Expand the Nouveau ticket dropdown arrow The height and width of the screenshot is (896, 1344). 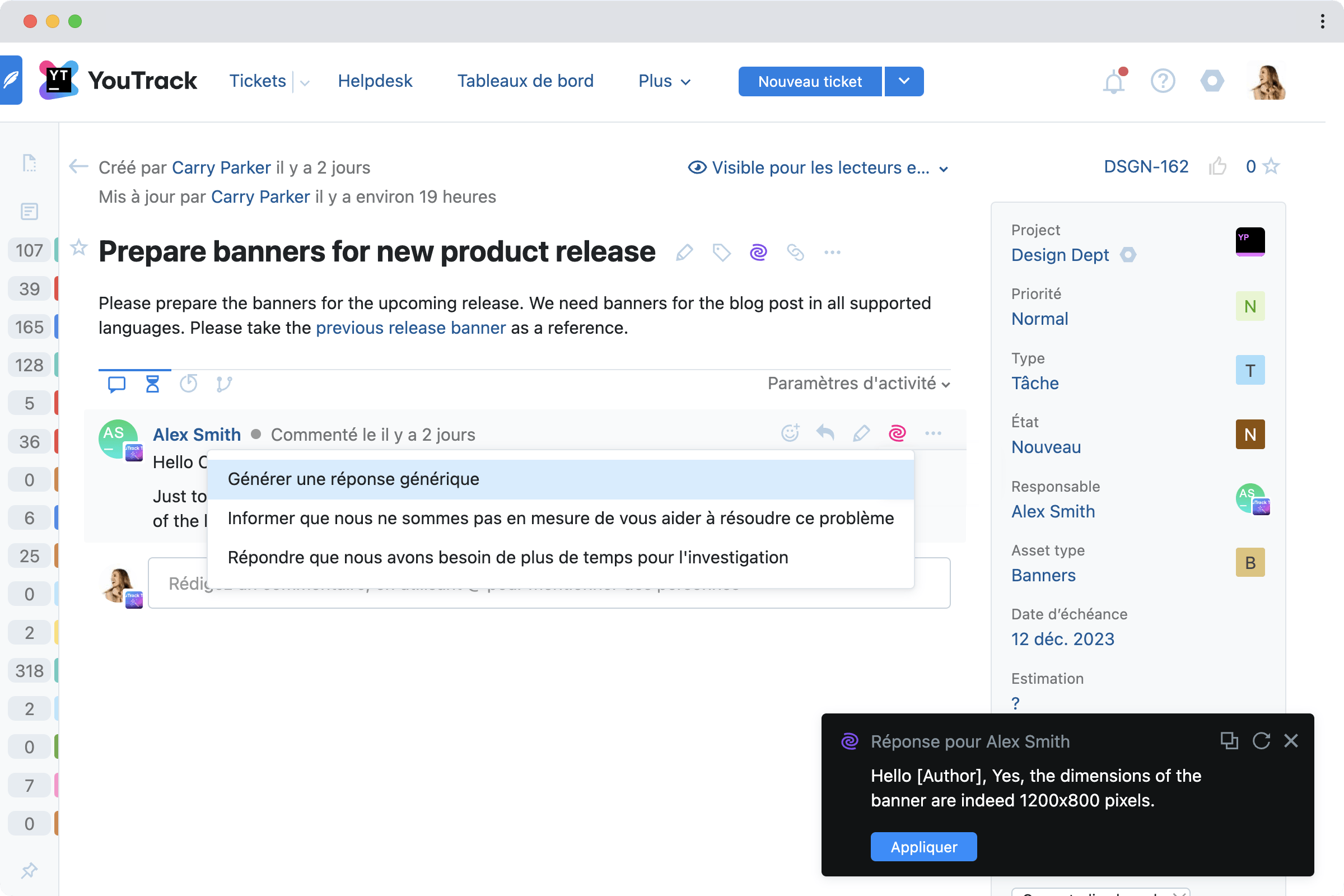[x=904, y=81]
